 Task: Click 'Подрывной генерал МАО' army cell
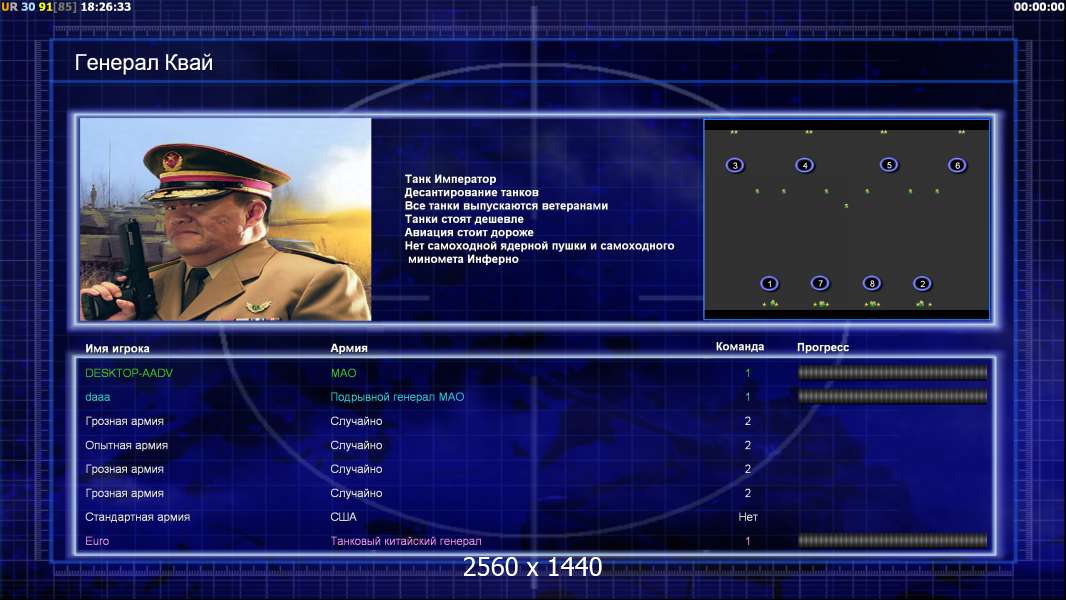click(397, 397)
